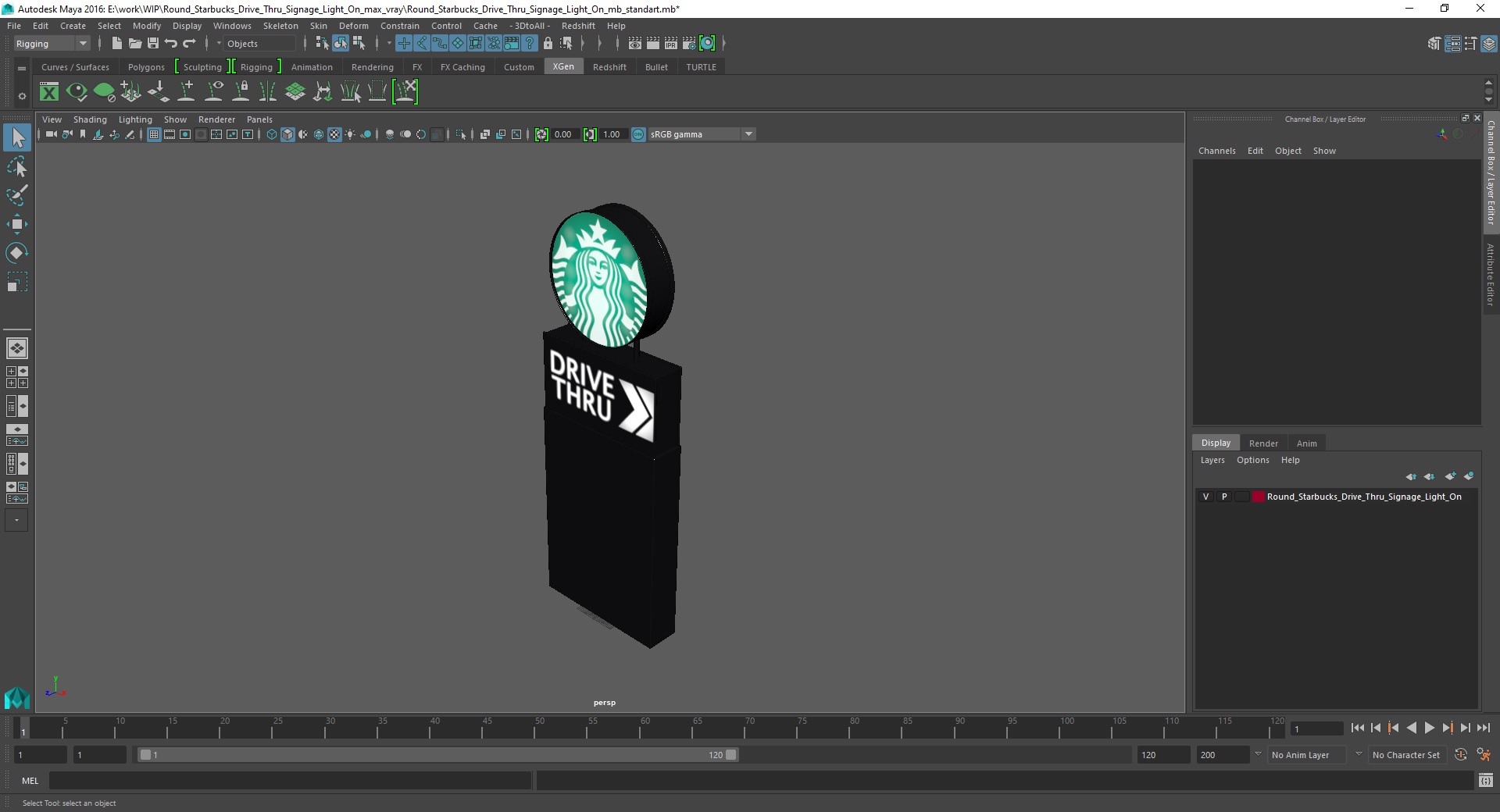Switch to the Polygons shelf tab

[146, 67]
